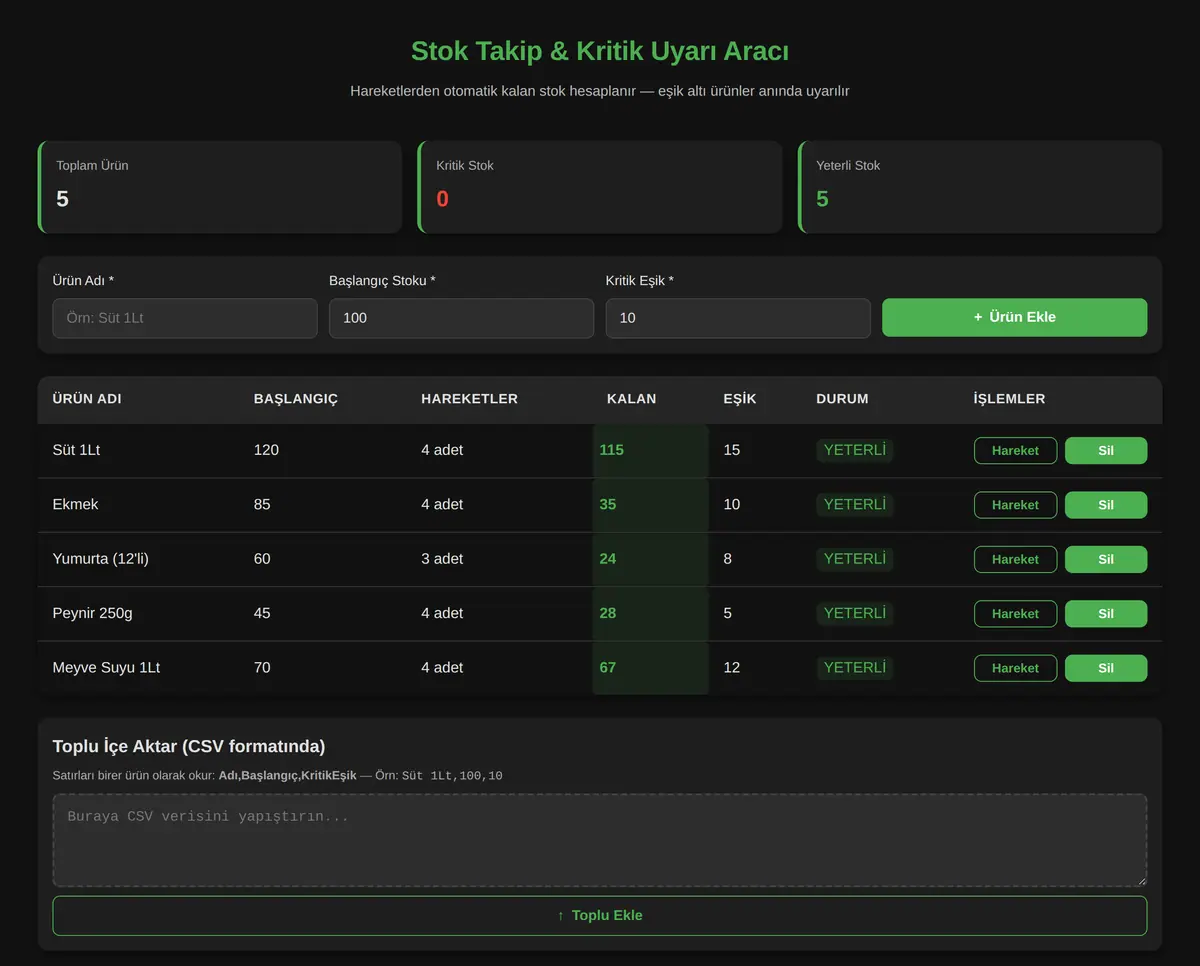Delete the Süt 1Lt row with Sil
This screenshot has height=966, width=1200.
coord(1106,450)
